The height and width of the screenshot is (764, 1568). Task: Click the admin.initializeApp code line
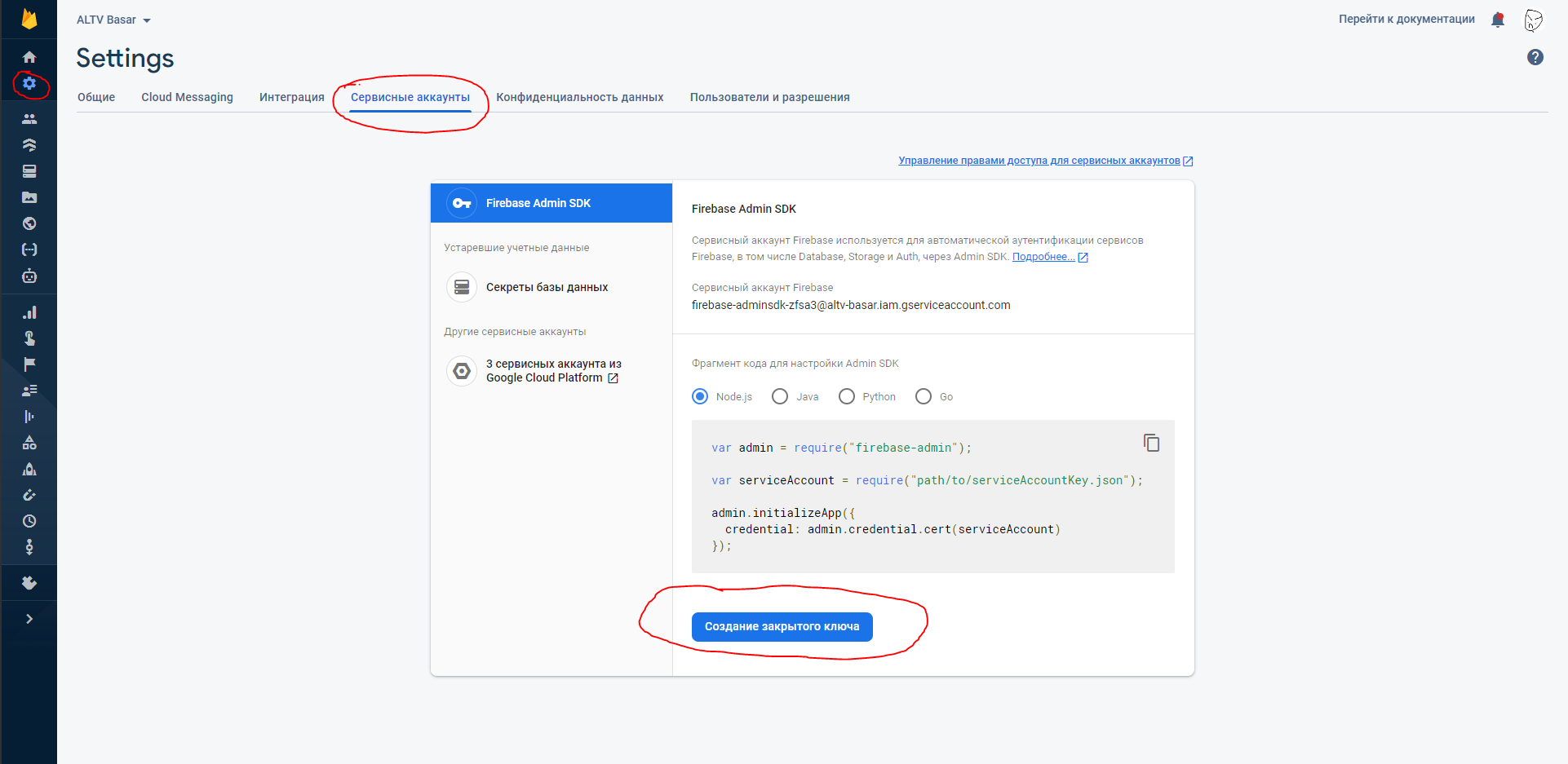[783, 513]
